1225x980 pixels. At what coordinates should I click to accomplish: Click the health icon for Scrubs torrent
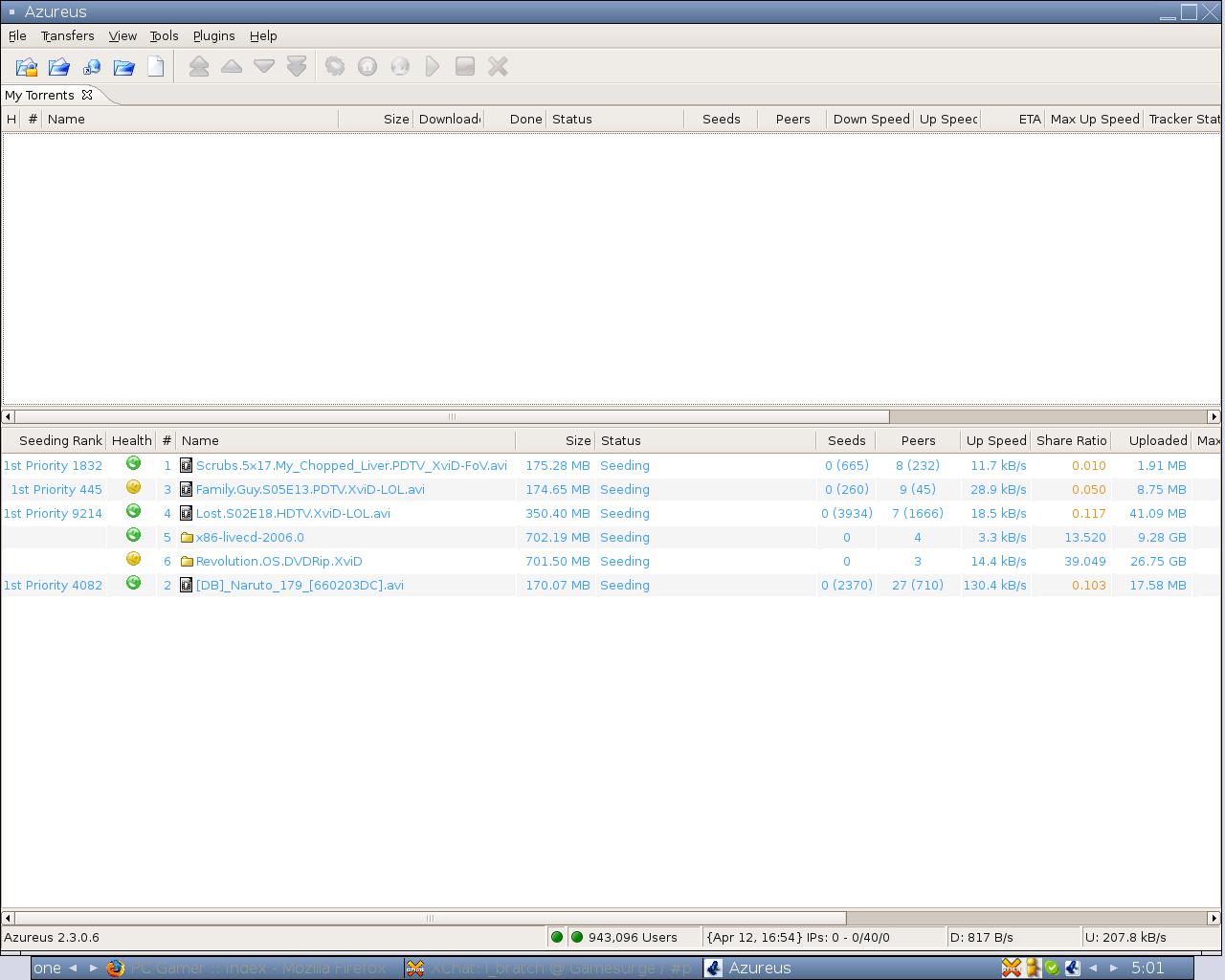click(x=133, y=463)
